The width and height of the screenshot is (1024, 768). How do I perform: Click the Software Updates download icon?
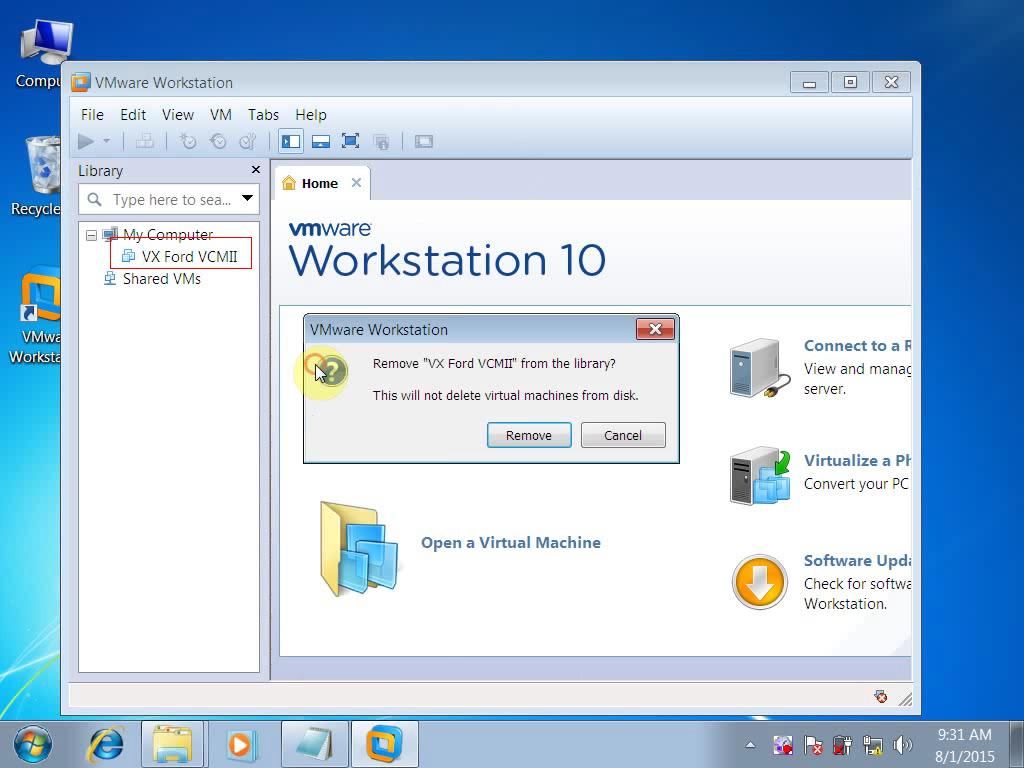[x=760, y=582]
